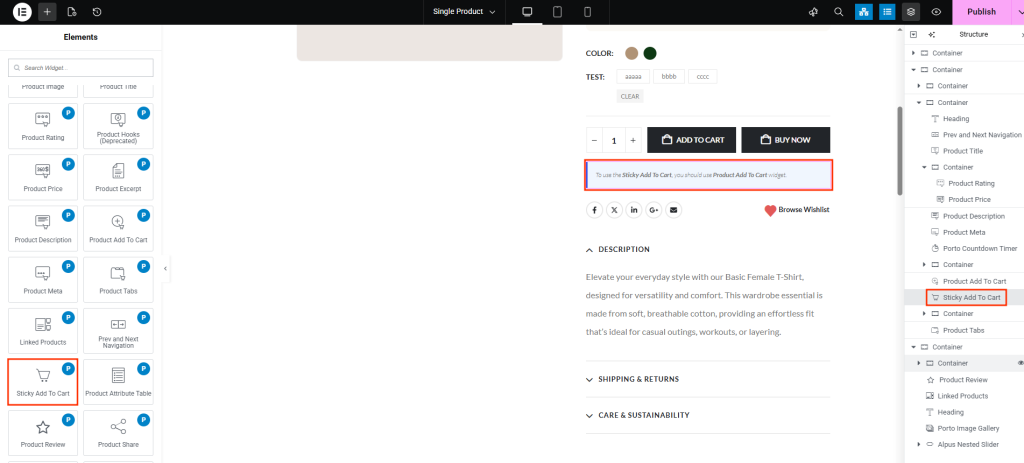Click the Search Widget input field
1024x463 pixels.
[81, 67]
